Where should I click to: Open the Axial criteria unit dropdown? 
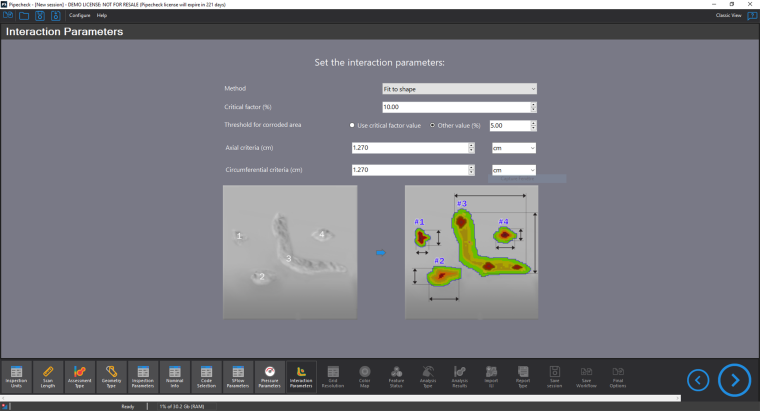pyautogui.click(x=514, y=148)
